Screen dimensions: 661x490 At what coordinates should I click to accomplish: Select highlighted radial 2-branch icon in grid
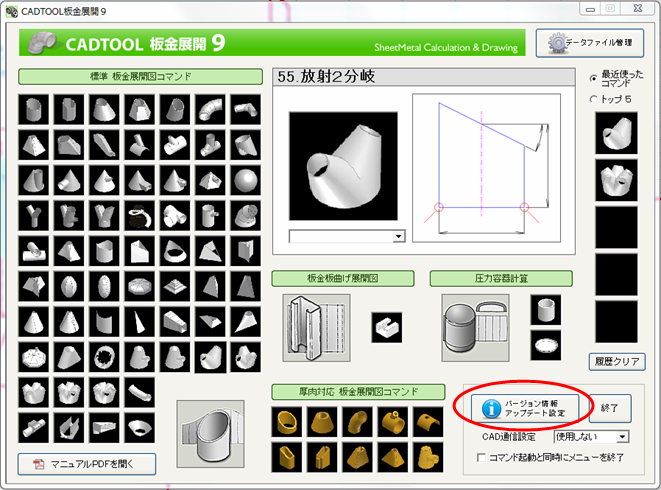(210, 357)
